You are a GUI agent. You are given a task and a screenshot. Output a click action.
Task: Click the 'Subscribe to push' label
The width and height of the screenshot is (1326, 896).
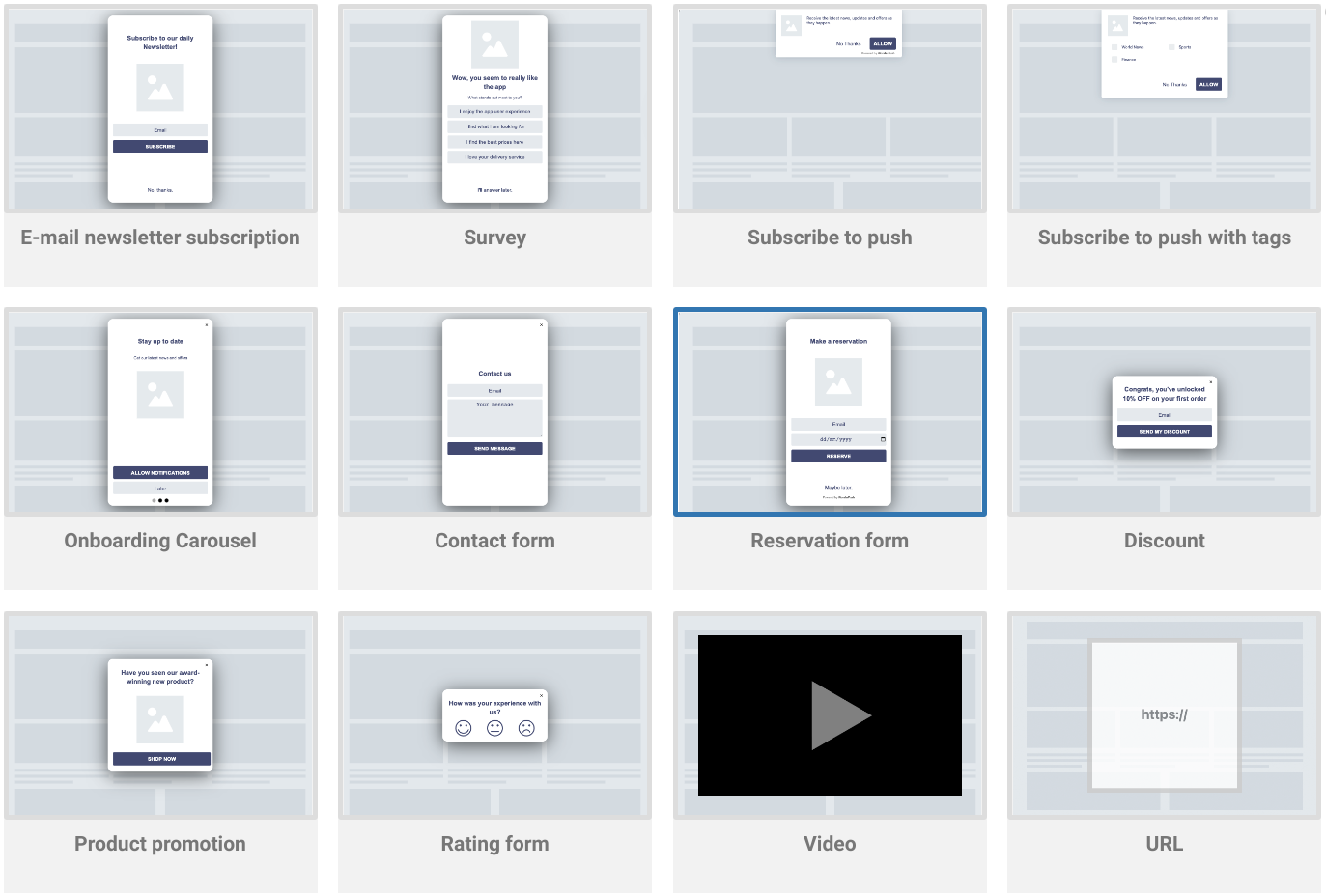tap(830, 238)
